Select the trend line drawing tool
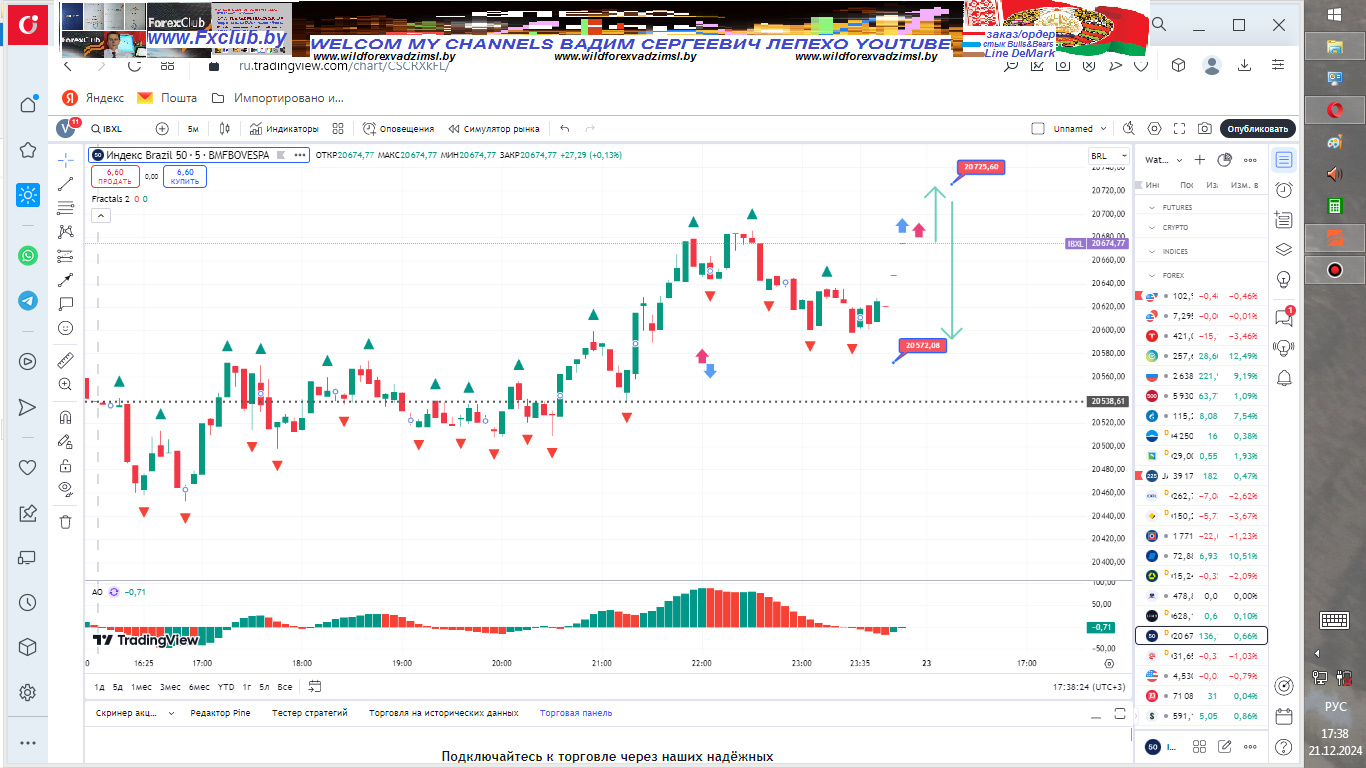Viewport: 1366px width, 768px height. coord(66,184)
